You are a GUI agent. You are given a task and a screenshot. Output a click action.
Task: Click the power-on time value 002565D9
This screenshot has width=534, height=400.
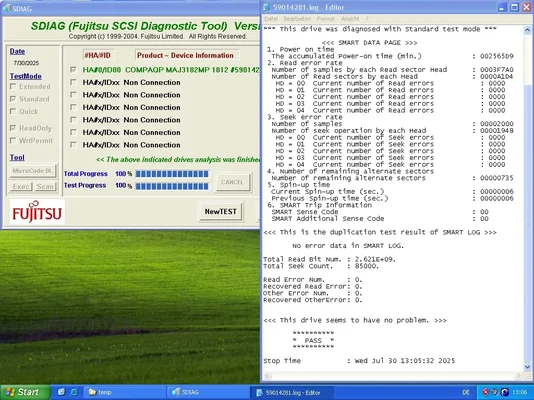pos(497,56)
